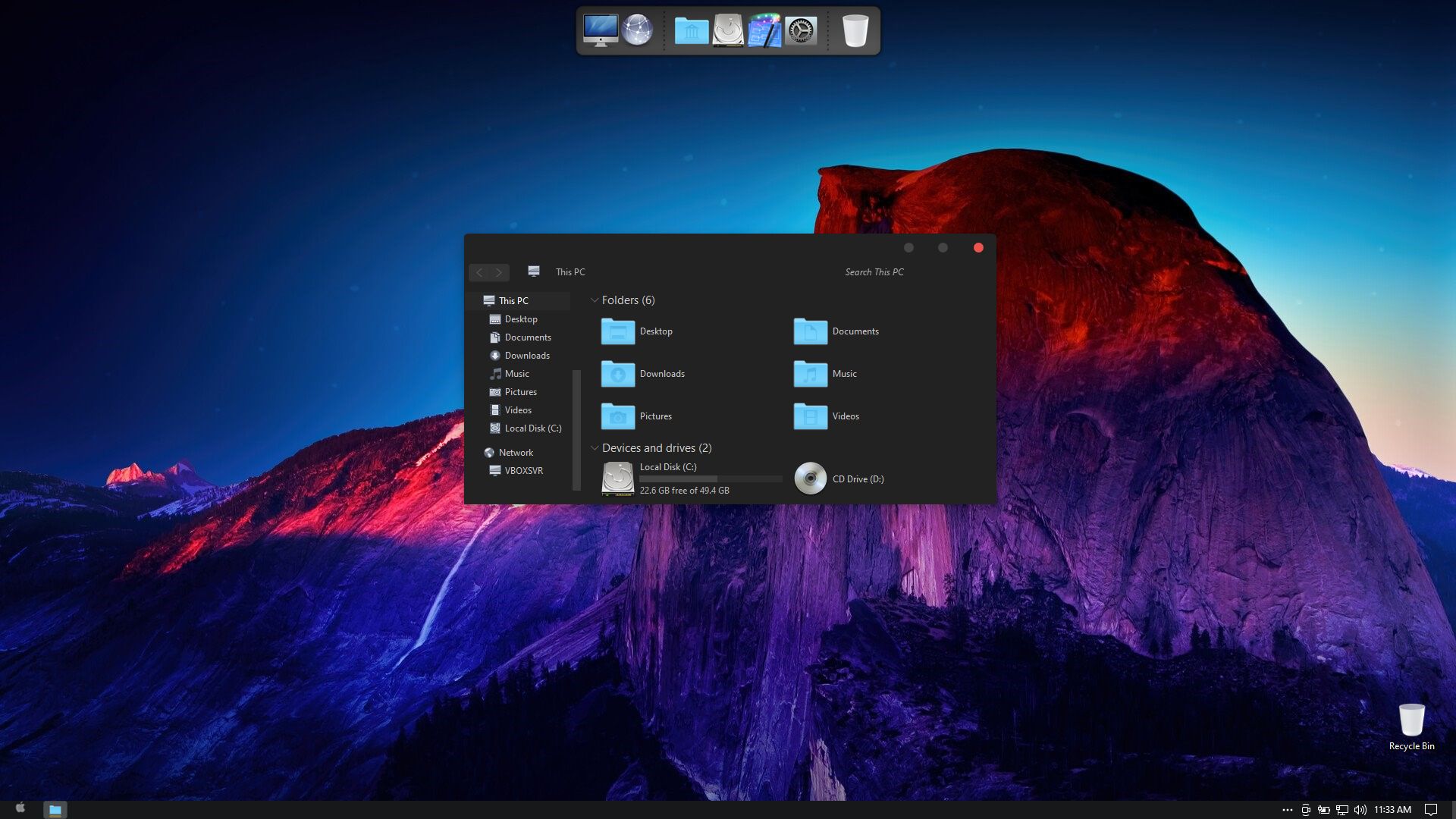Open the iMac computer icon in the dock

(x=600, y=30)
